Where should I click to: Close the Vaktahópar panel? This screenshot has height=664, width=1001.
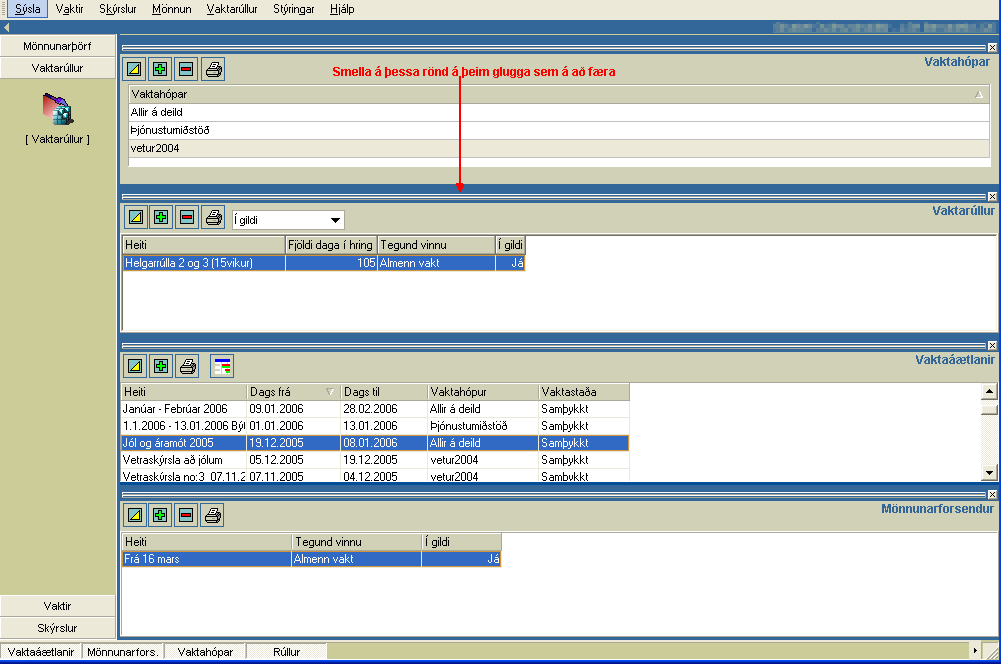(992, 48)
